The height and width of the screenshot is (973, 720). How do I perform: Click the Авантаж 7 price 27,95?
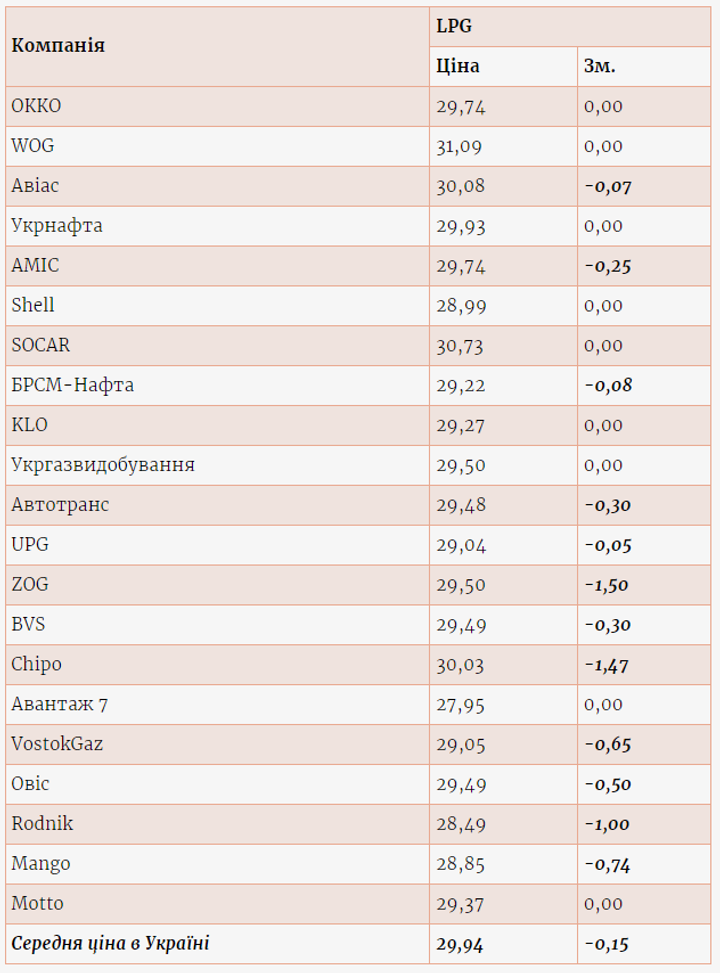pos(460,705)
